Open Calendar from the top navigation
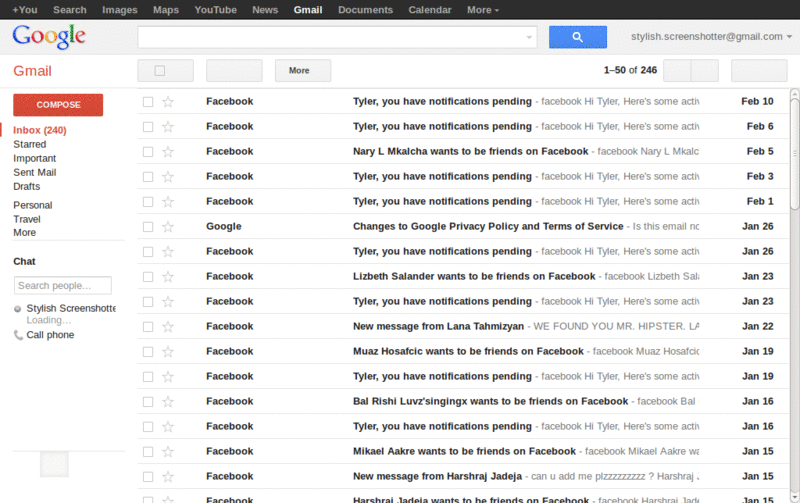 430,10
